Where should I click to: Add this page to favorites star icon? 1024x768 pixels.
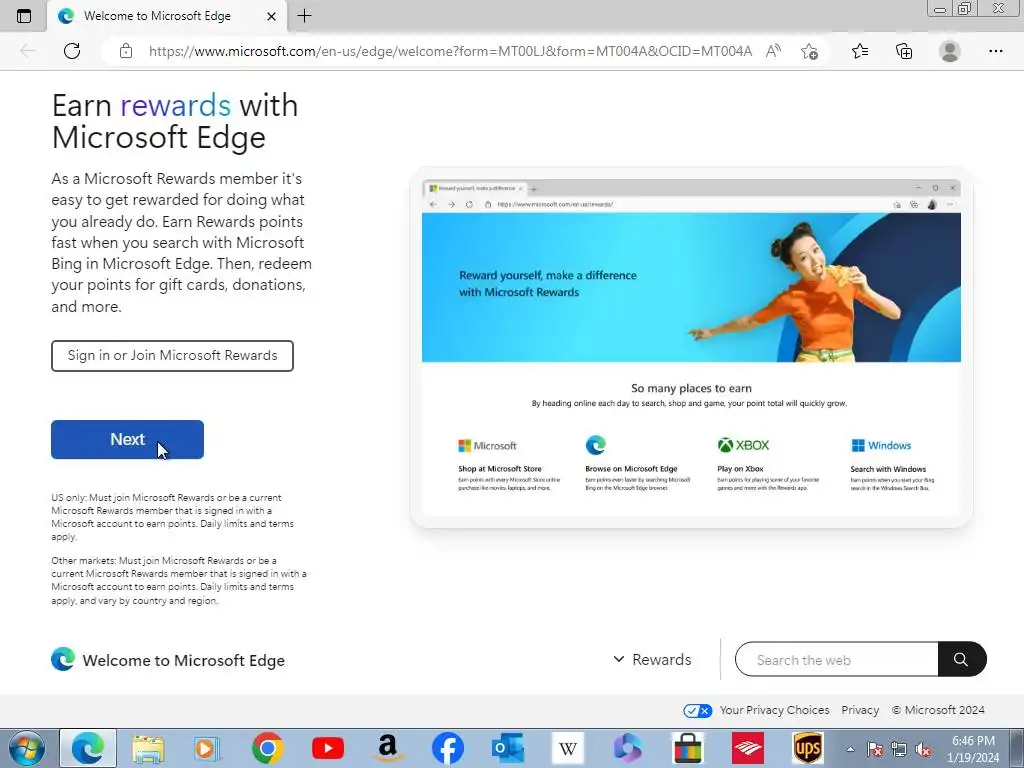tap(809, 51)
